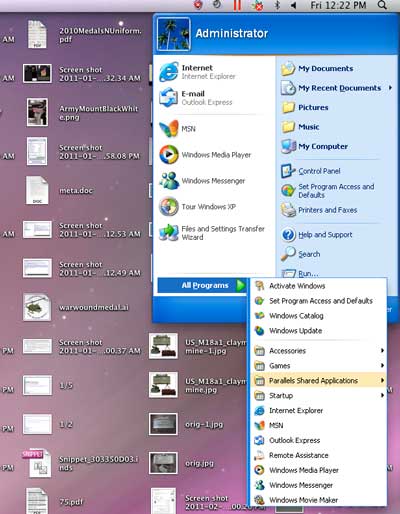This screenshot has height=514, width=400.
Task: Select warwoundmedal.ai on the desktop
Action: coord(37,307)
